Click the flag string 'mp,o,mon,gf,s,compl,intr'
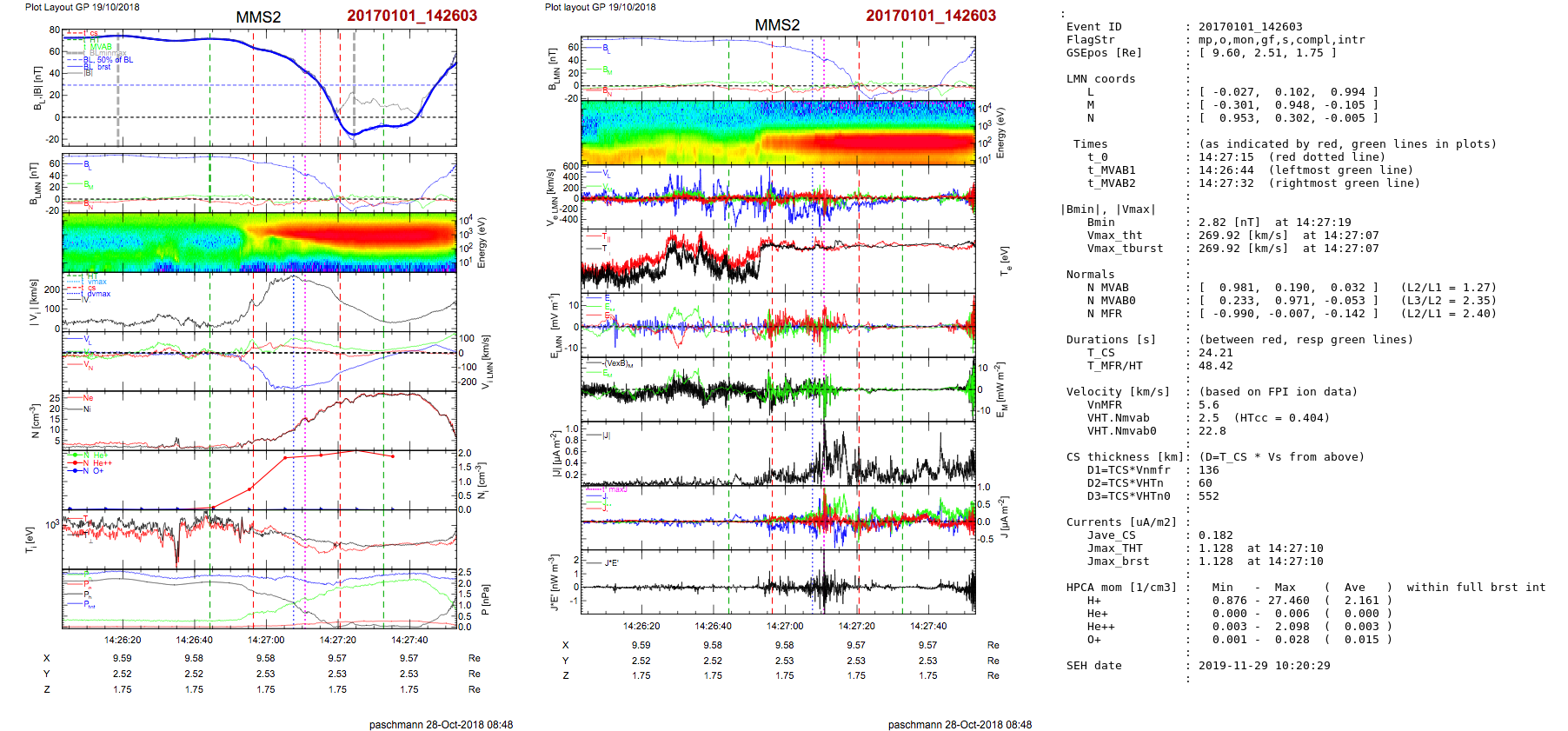The image size is (1568, 731). pyautogui.click(x=1281, y=40)
